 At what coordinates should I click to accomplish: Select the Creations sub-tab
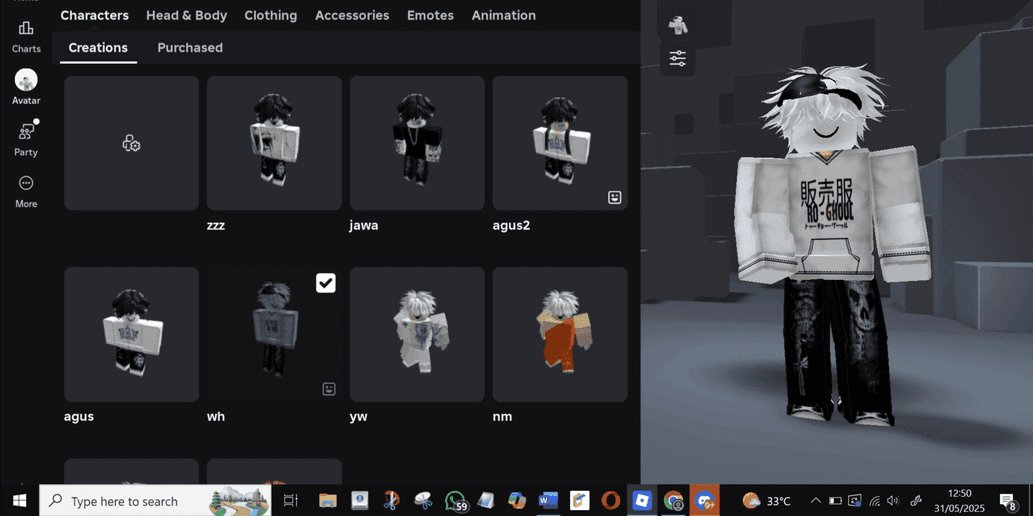click(98, 47)
